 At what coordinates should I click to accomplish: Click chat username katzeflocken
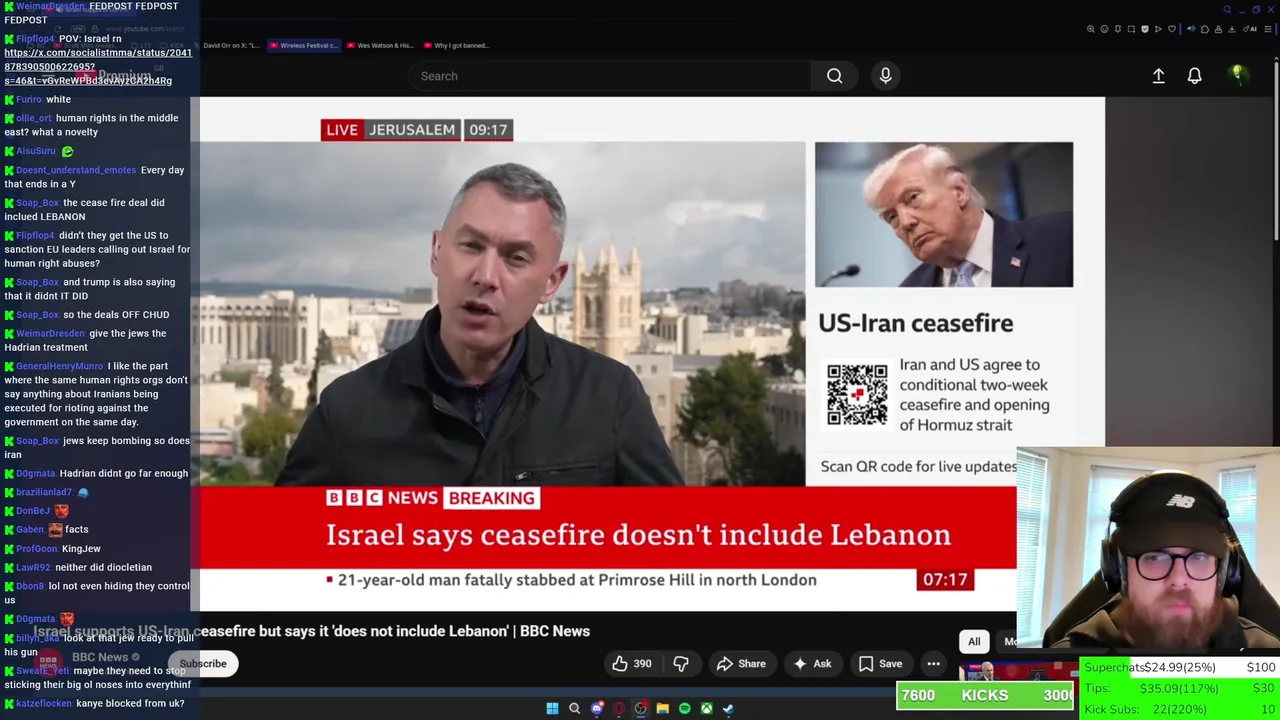point(44,703)
